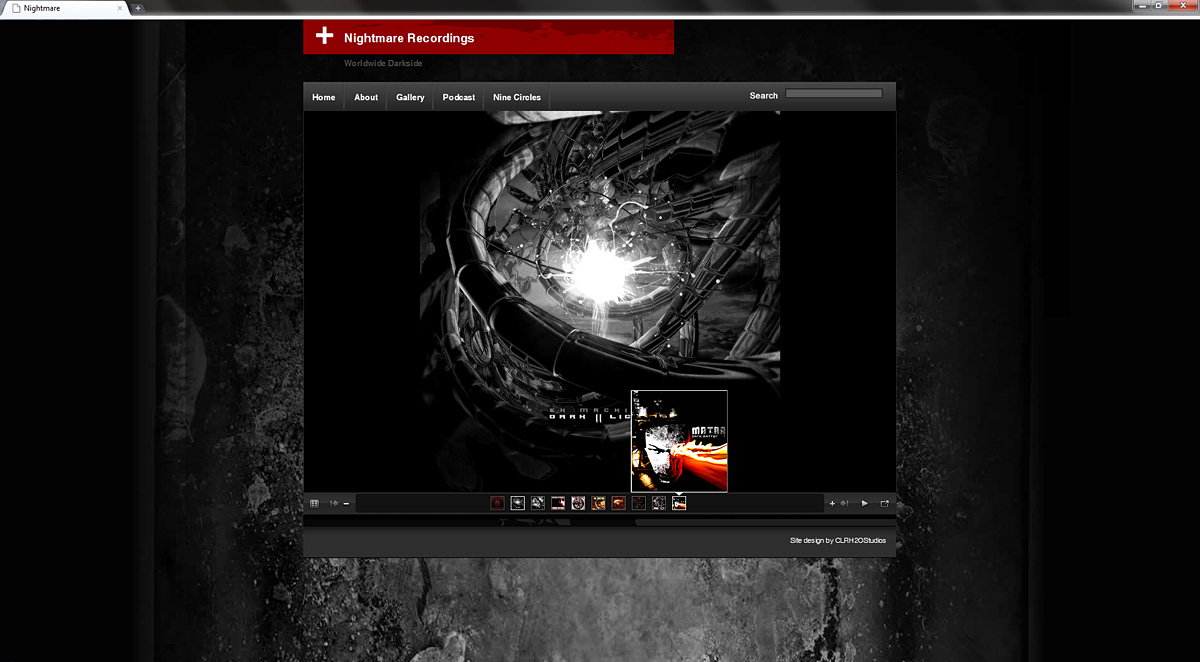Click the Nightmare Recordings site title
The image size is (1200, 662).
pos(409,38)
